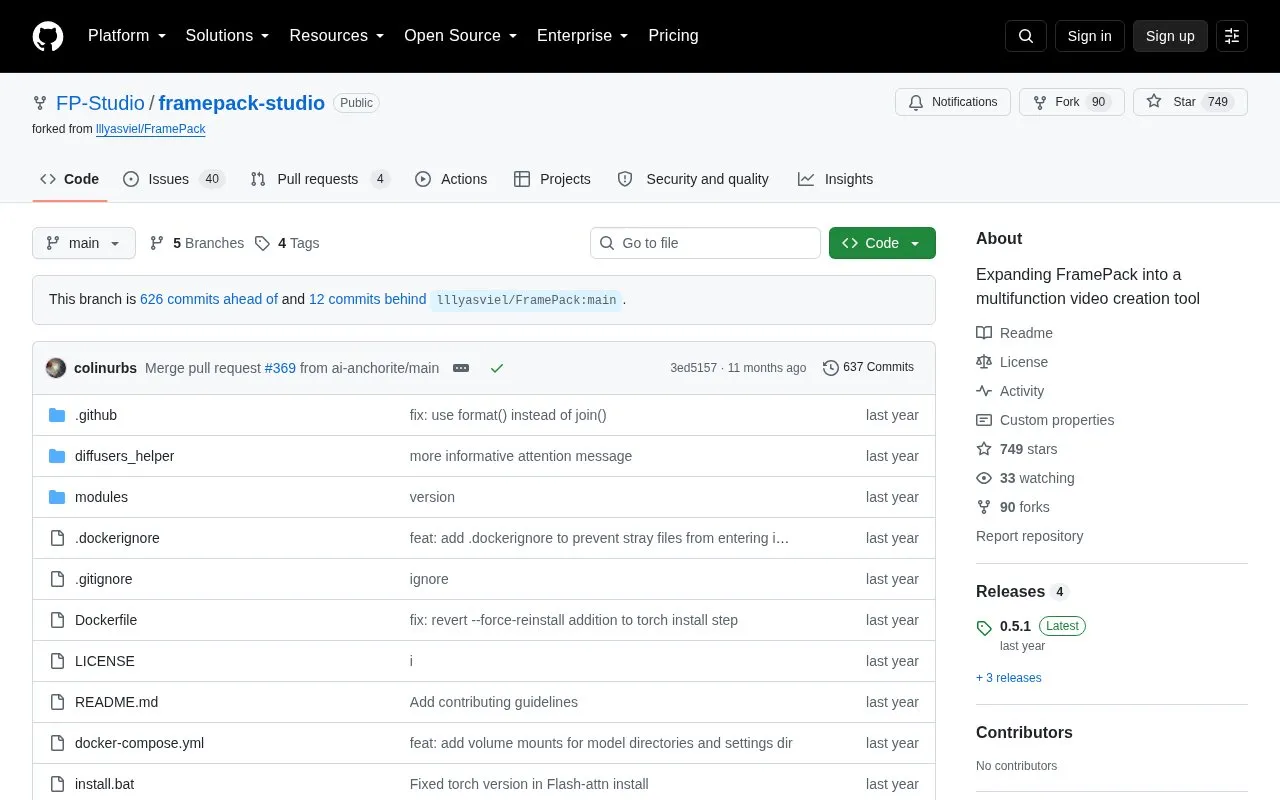The height and width of the screenshot is (800, 1280).
Task: Click the 0.5.1 release tag icon
Action: pyautogui.click(x=984, y=628)
